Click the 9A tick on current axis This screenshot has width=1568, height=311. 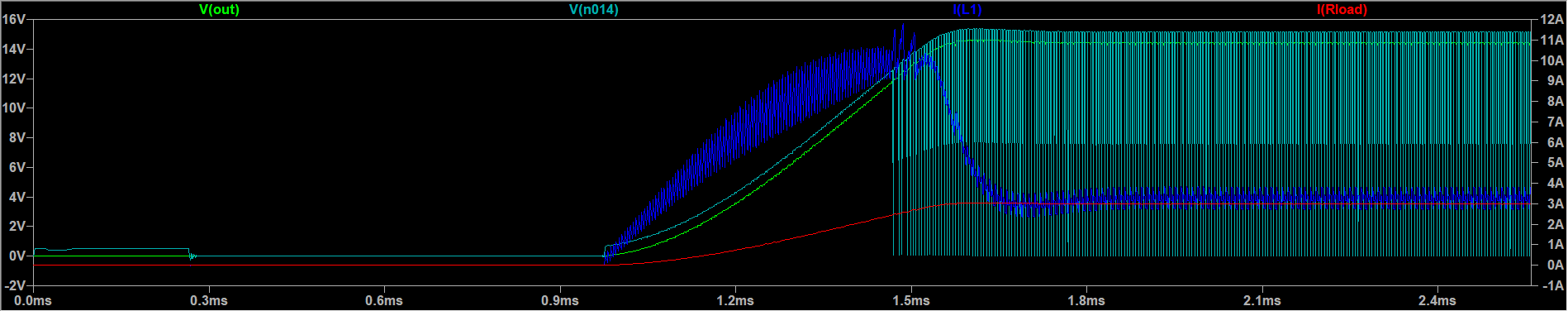[x=1555, y=80]
